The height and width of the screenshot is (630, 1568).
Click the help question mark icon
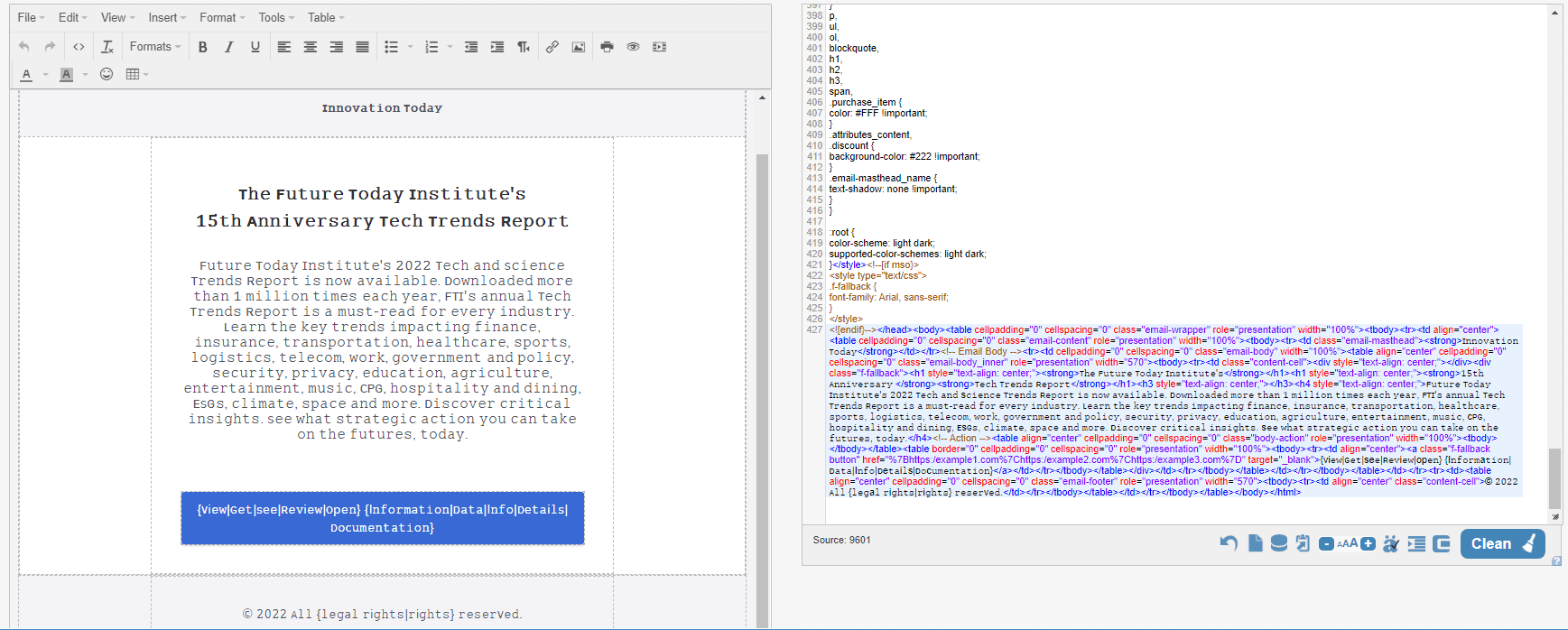pyautogui.click(x=1556, y=561)
